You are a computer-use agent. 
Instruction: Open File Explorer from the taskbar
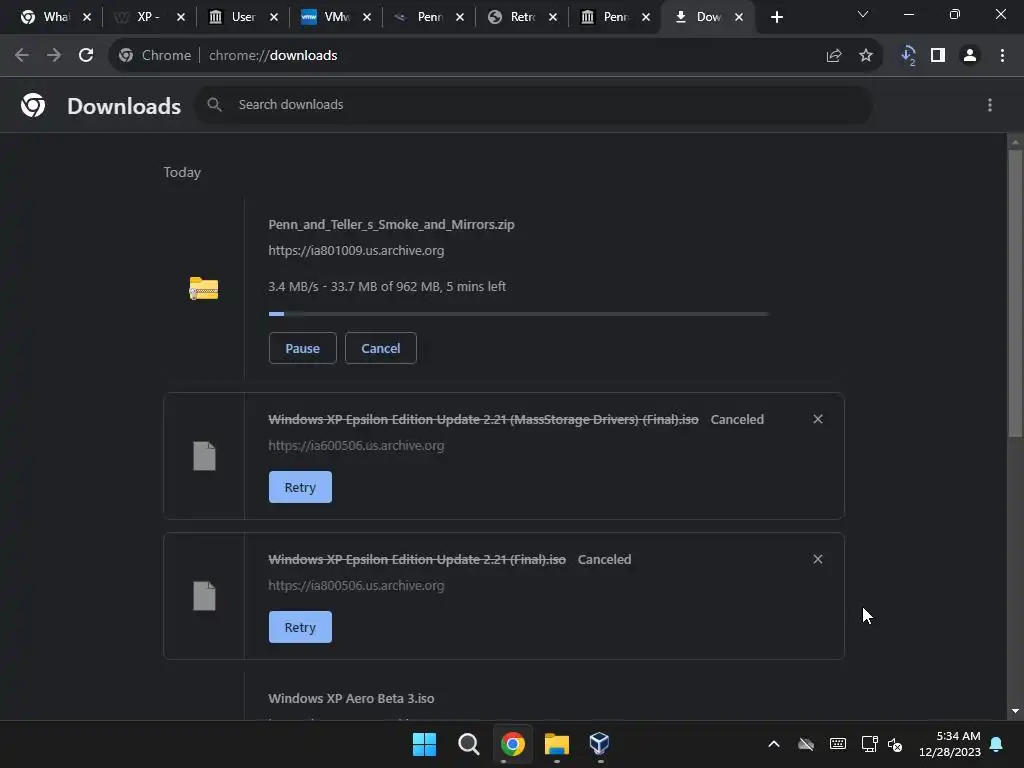(x=556, y=744)
